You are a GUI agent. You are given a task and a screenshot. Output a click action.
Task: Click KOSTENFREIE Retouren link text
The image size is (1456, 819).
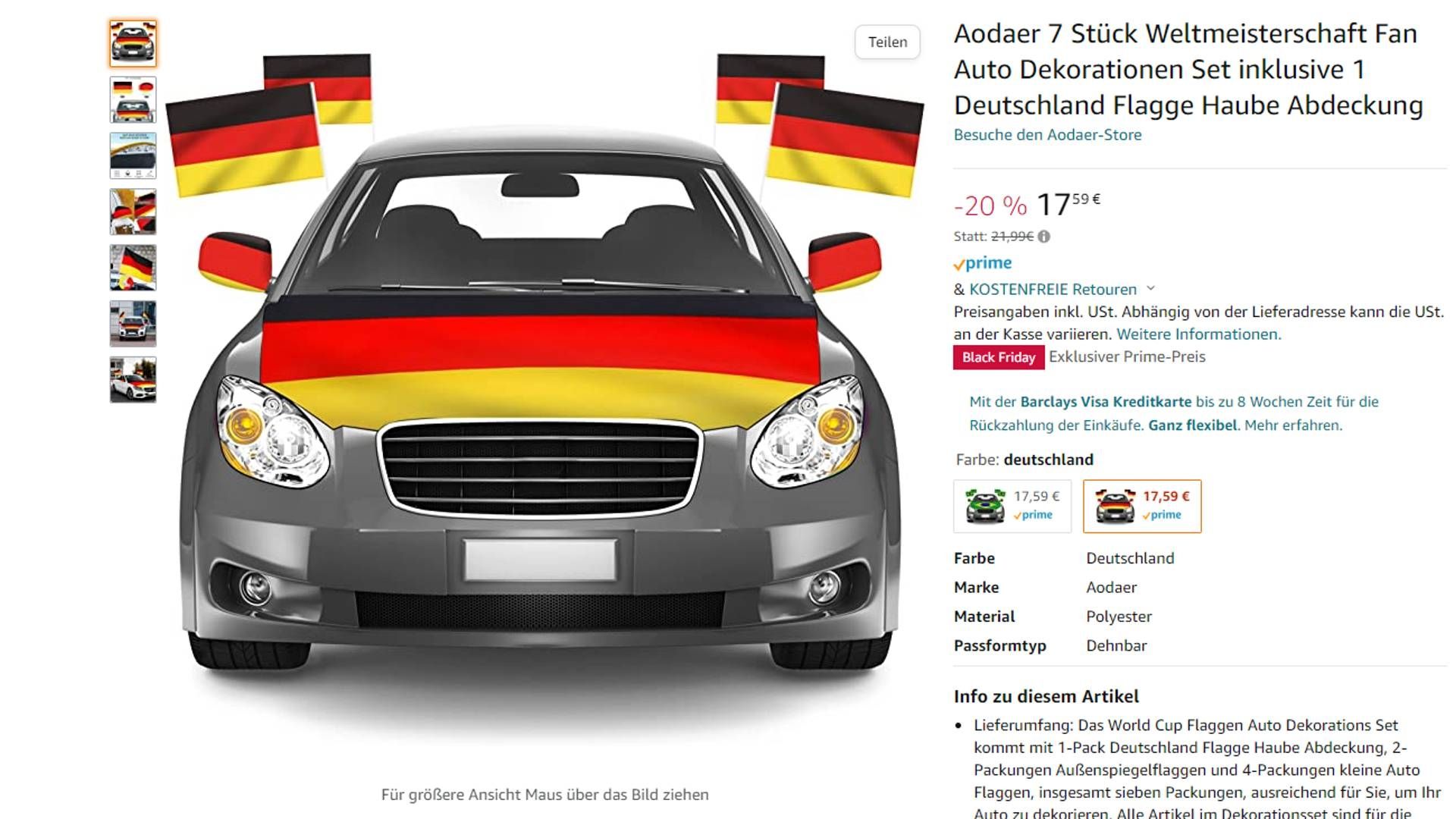(x=1053, y=289)
